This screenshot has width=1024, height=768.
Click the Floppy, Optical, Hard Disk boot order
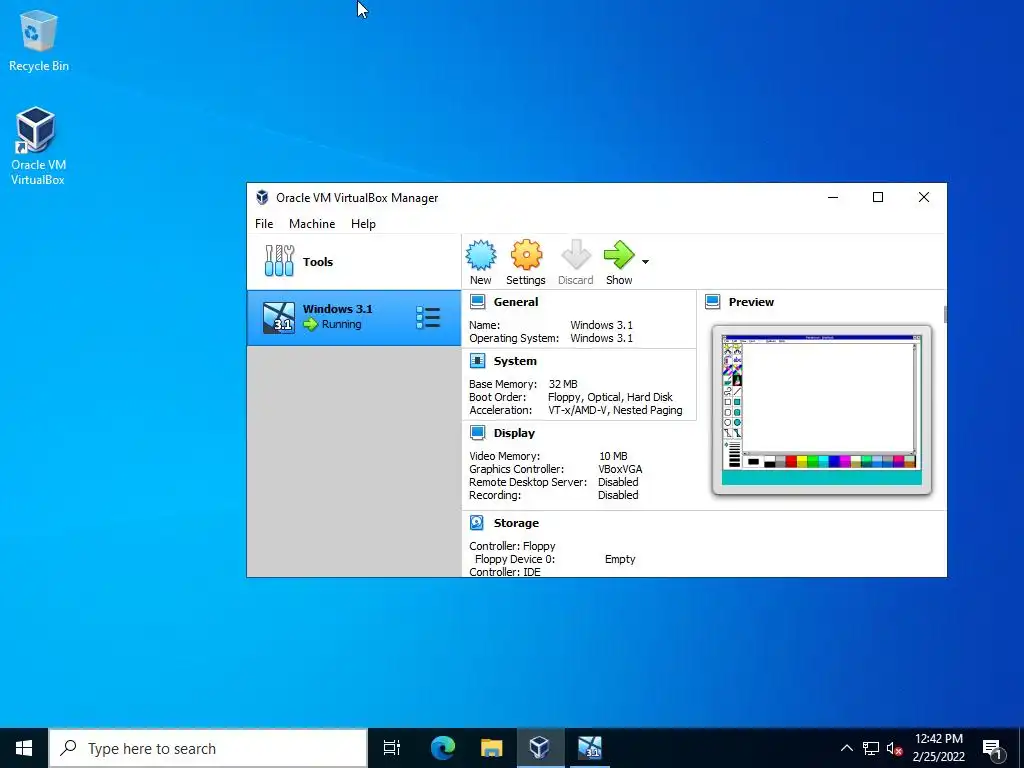click(x=610, y=397)
